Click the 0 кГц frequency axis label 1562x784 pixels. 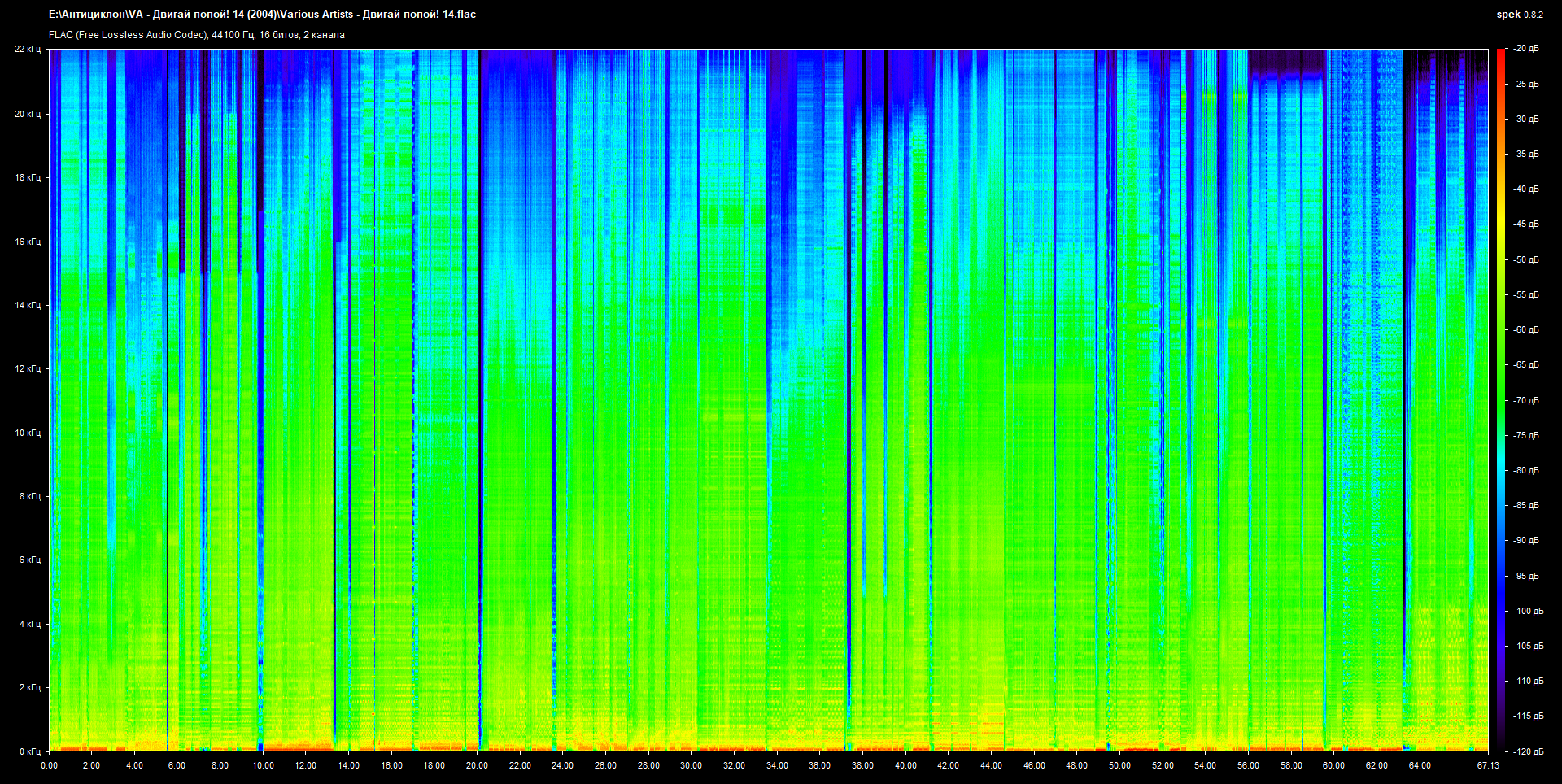tap(30, 751)
